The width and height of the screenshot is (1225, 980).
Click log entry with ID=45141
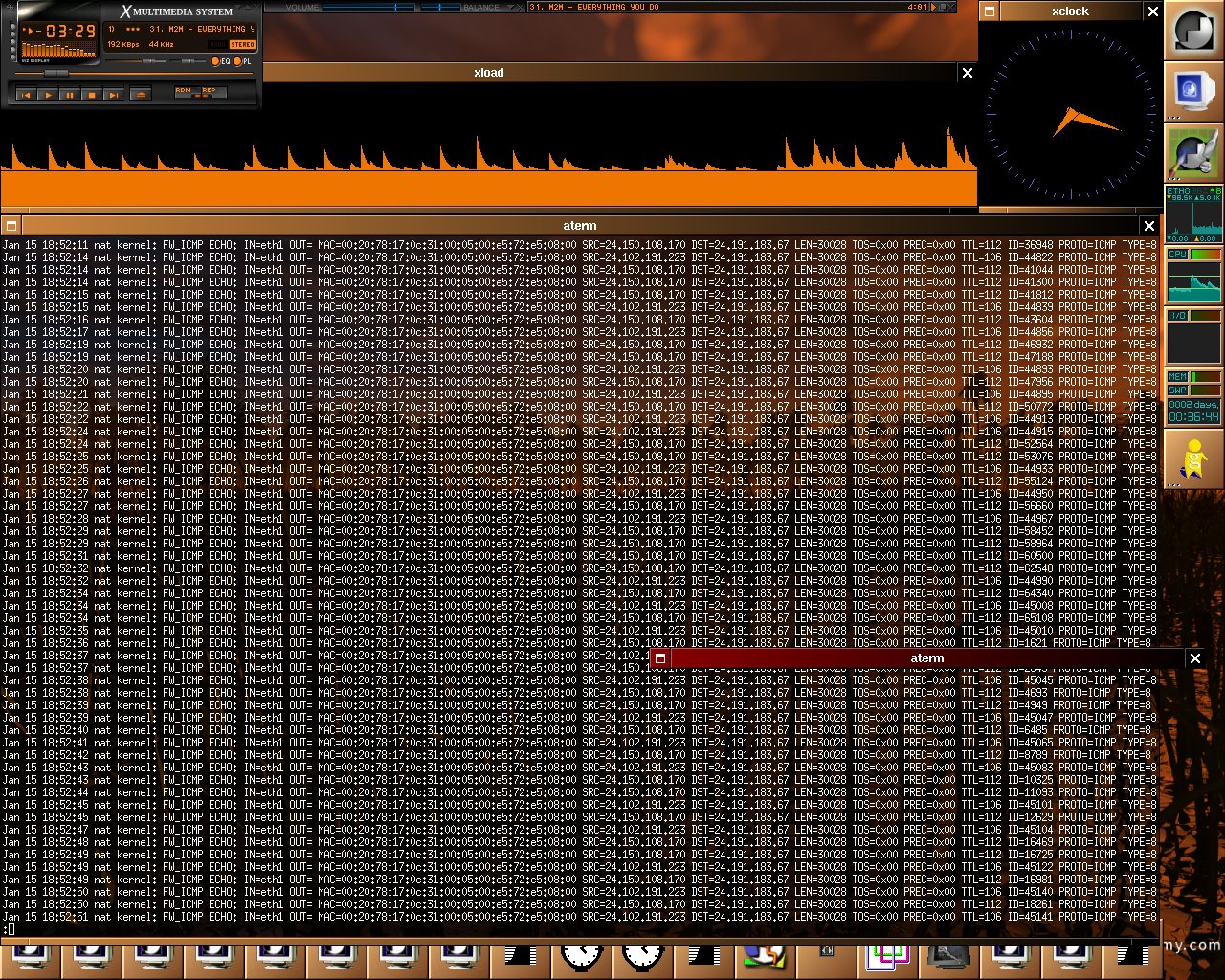pos(579,917)
